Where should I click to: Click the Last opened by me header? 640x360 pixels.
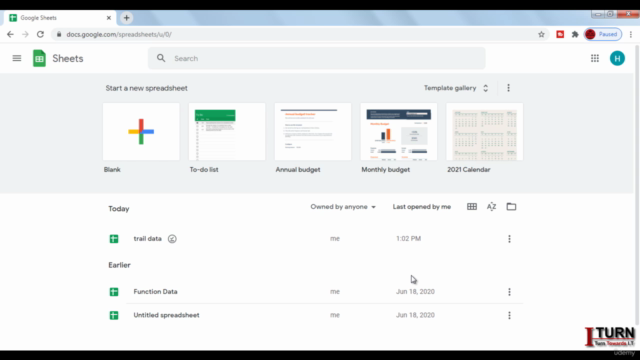pos(422,207)
